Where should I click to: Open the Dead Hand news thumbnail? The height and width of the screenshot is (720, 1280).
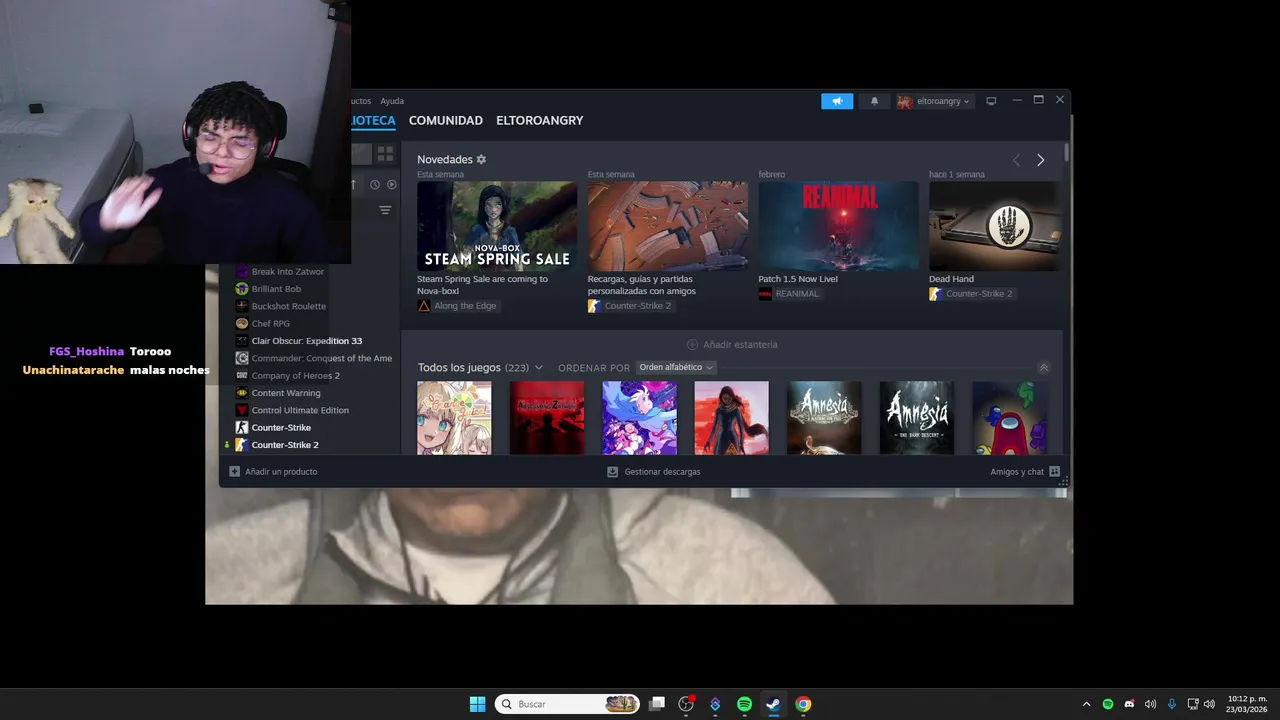click(x=995, y=226)
